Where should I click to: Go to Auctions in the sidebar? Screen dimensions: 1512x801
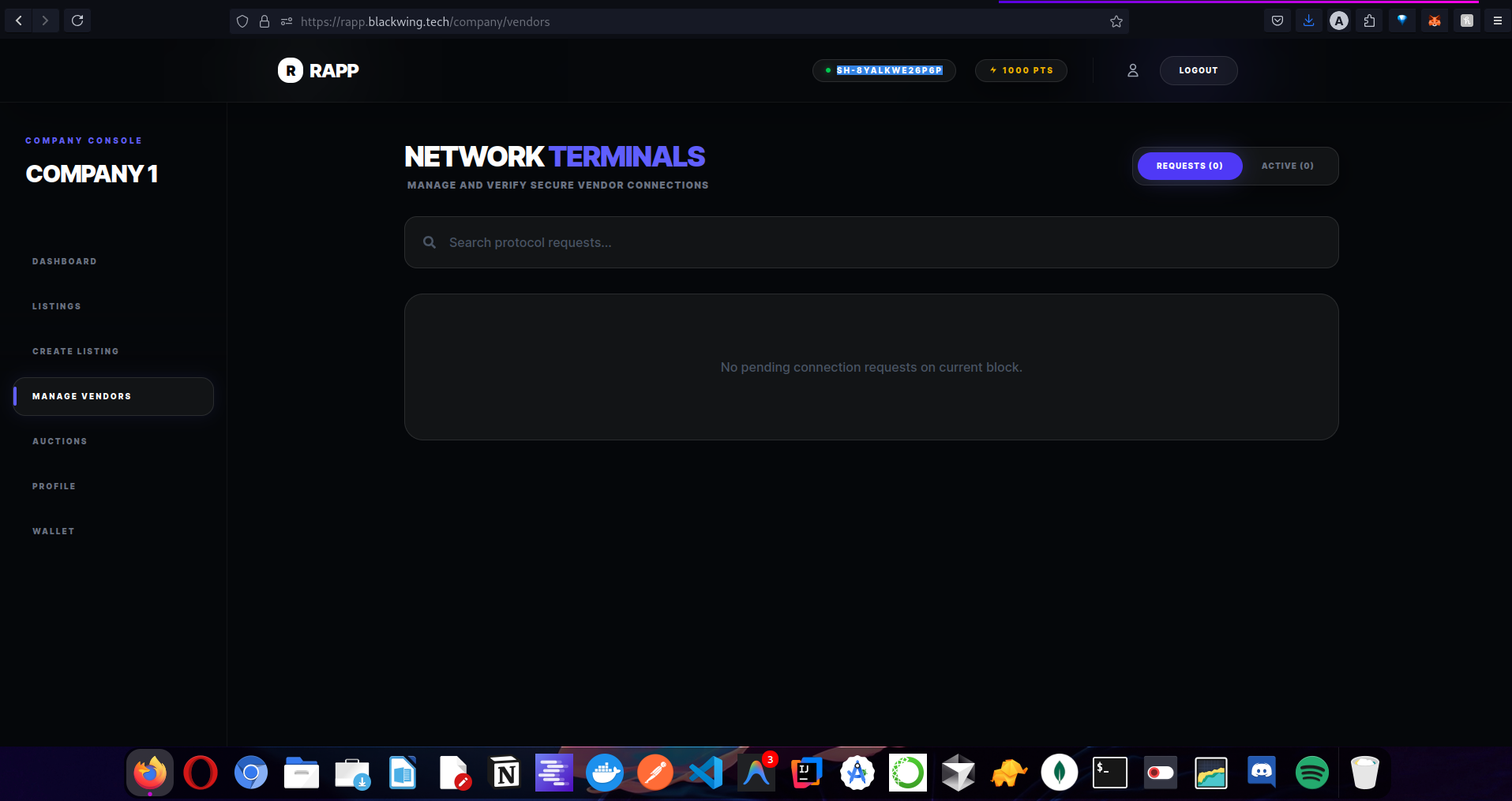(x=60, y=441)
